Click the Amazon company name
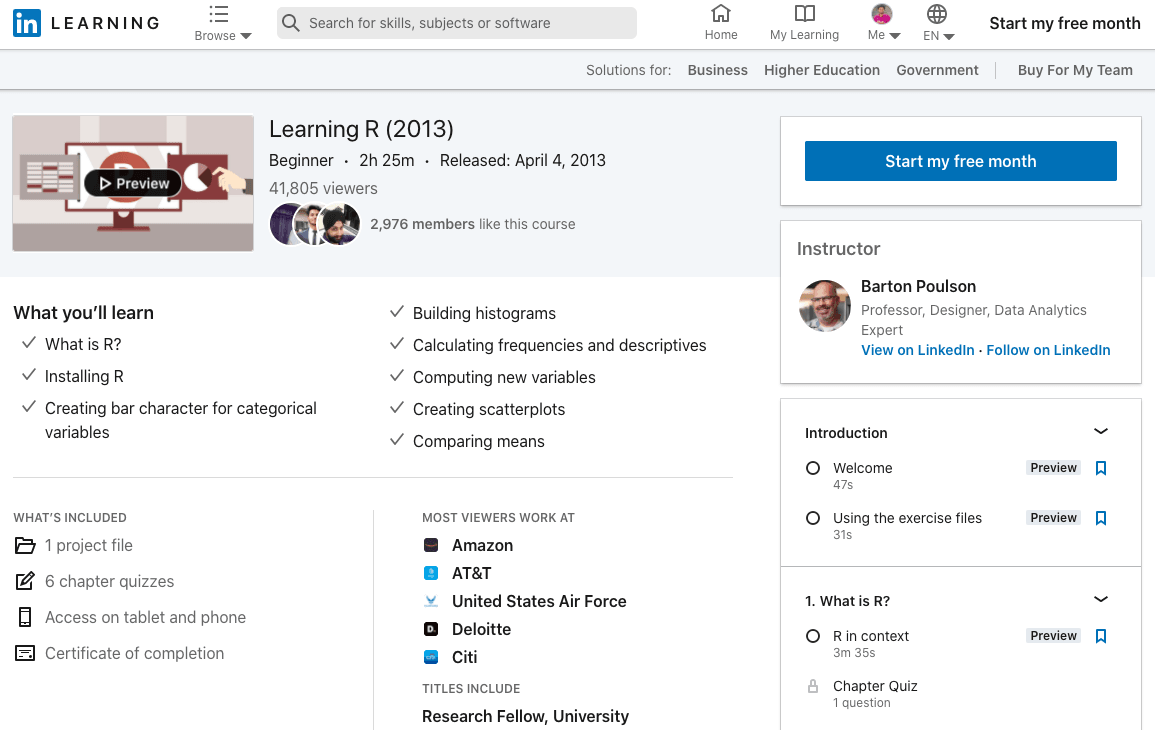 coord(482,545)
